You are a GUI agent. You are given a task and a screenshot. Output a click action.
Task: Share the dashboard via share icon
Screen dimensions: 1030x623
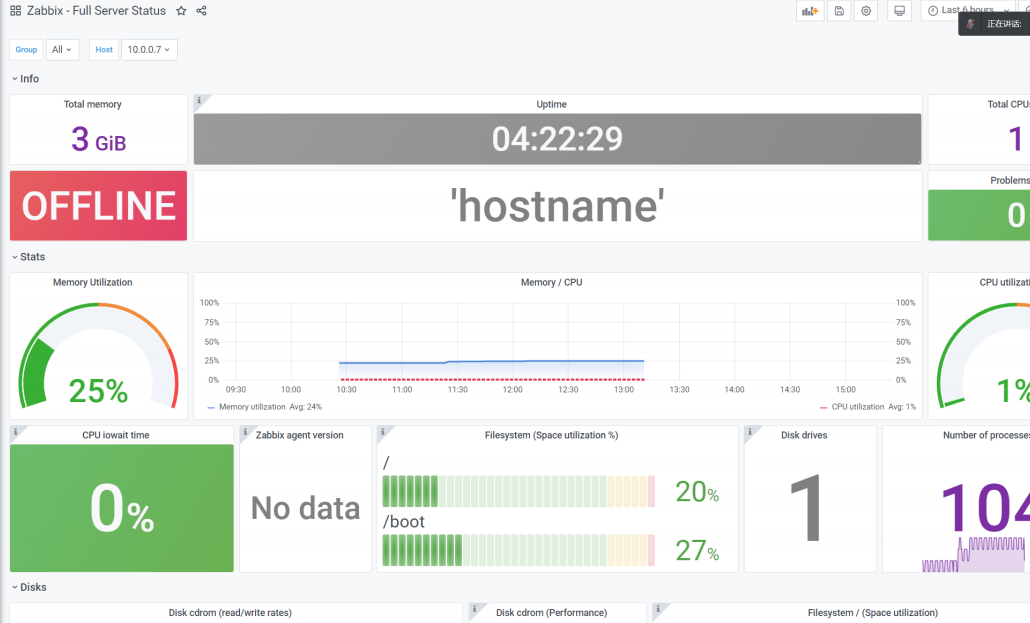pos(202,11)
